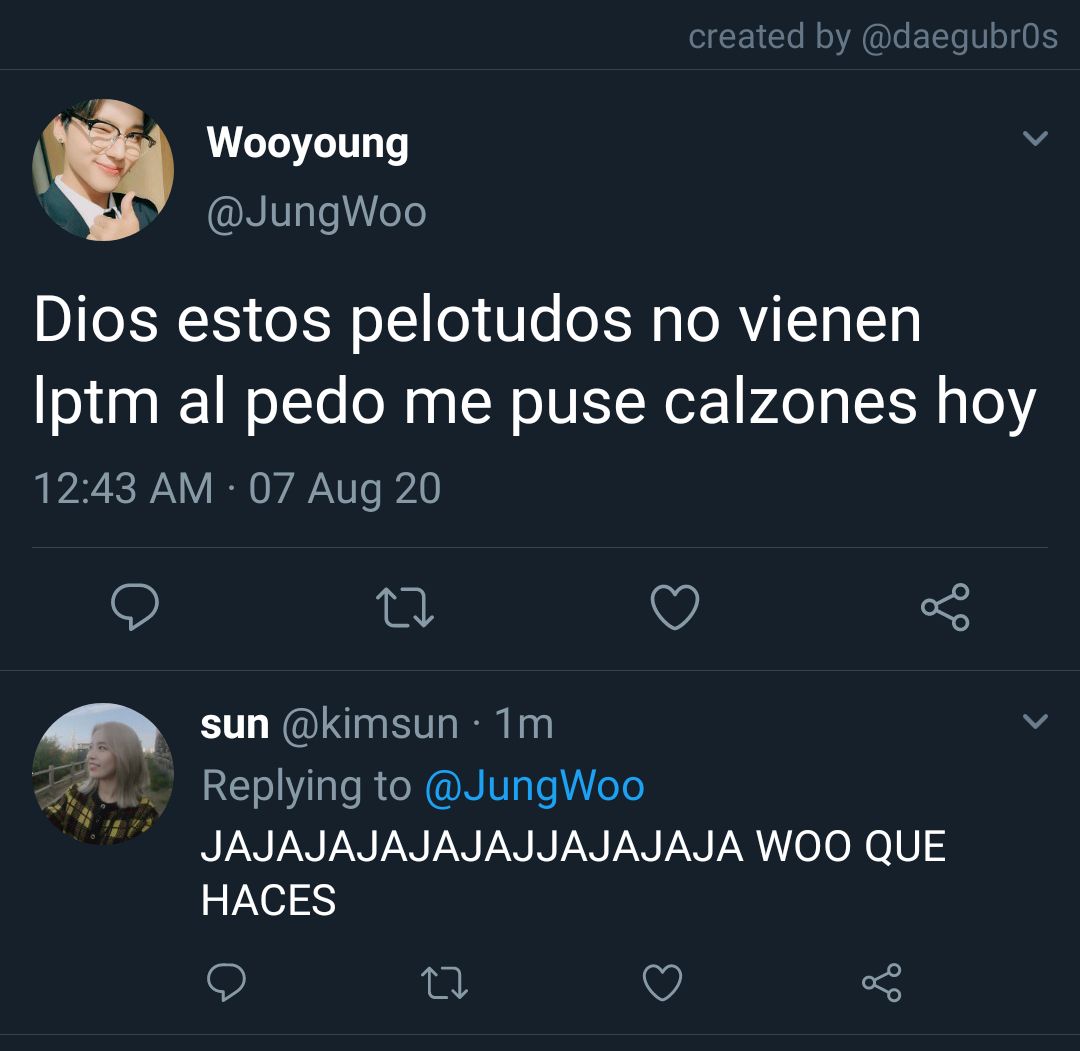Retweet sun's reply
Image resolution: width=1080 pixels, height=1051 pixels.
(444, 983)
